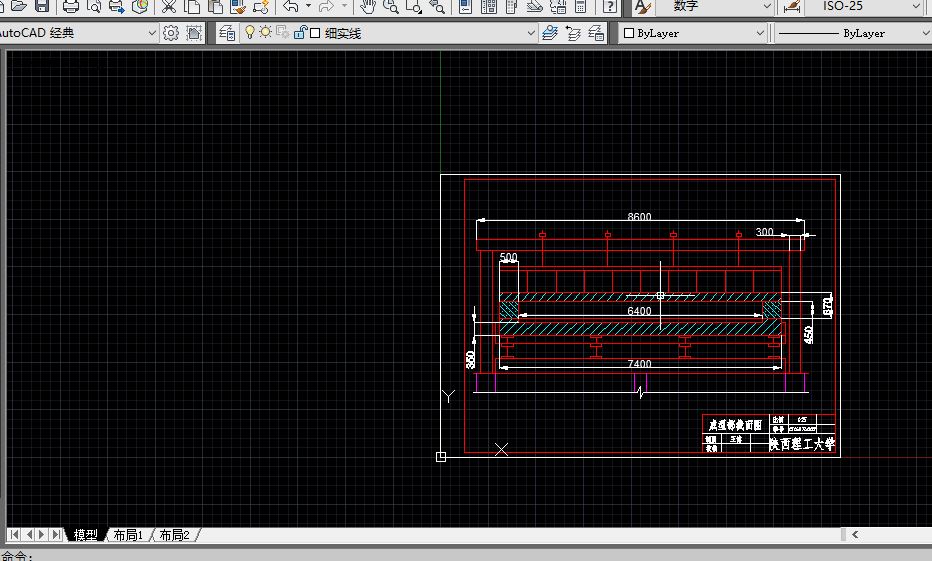Switch to the 布局1 layout tab

coord(127,535)
